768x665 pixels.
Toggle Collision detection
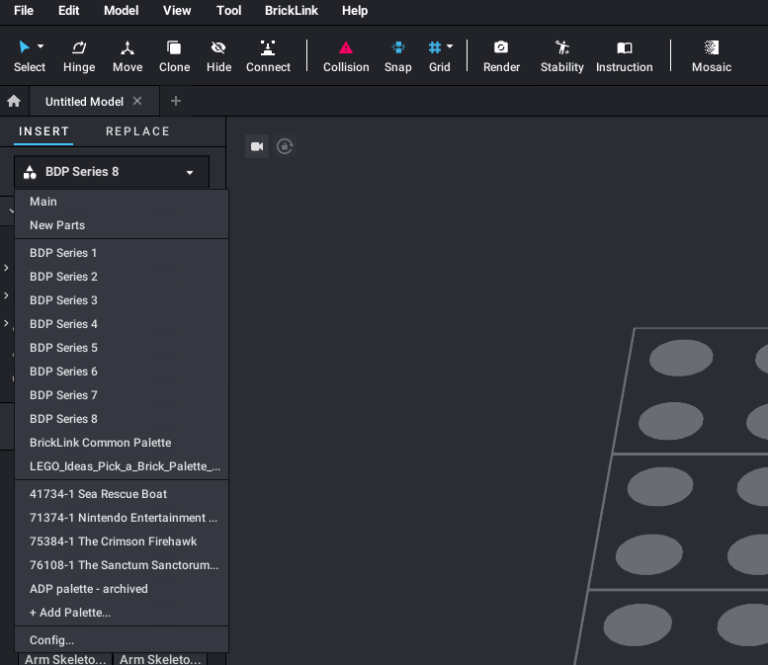(346, 55)
